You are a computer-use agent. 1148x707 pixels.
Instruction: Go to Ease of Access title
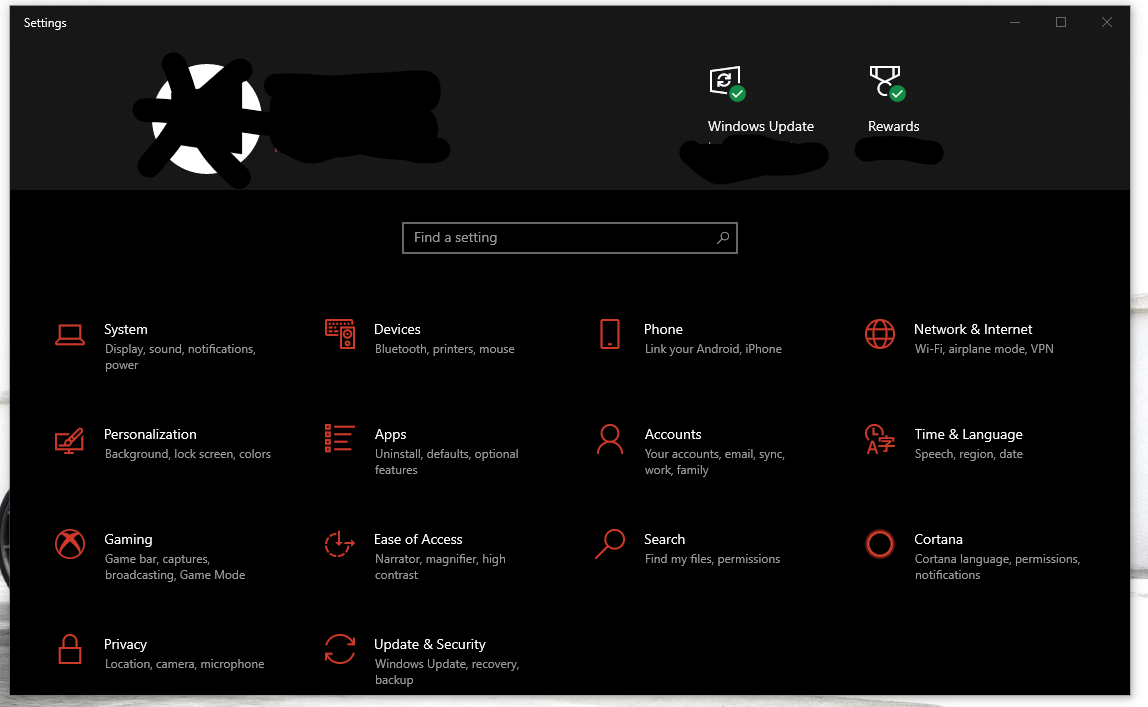click(x=418, y=539)
